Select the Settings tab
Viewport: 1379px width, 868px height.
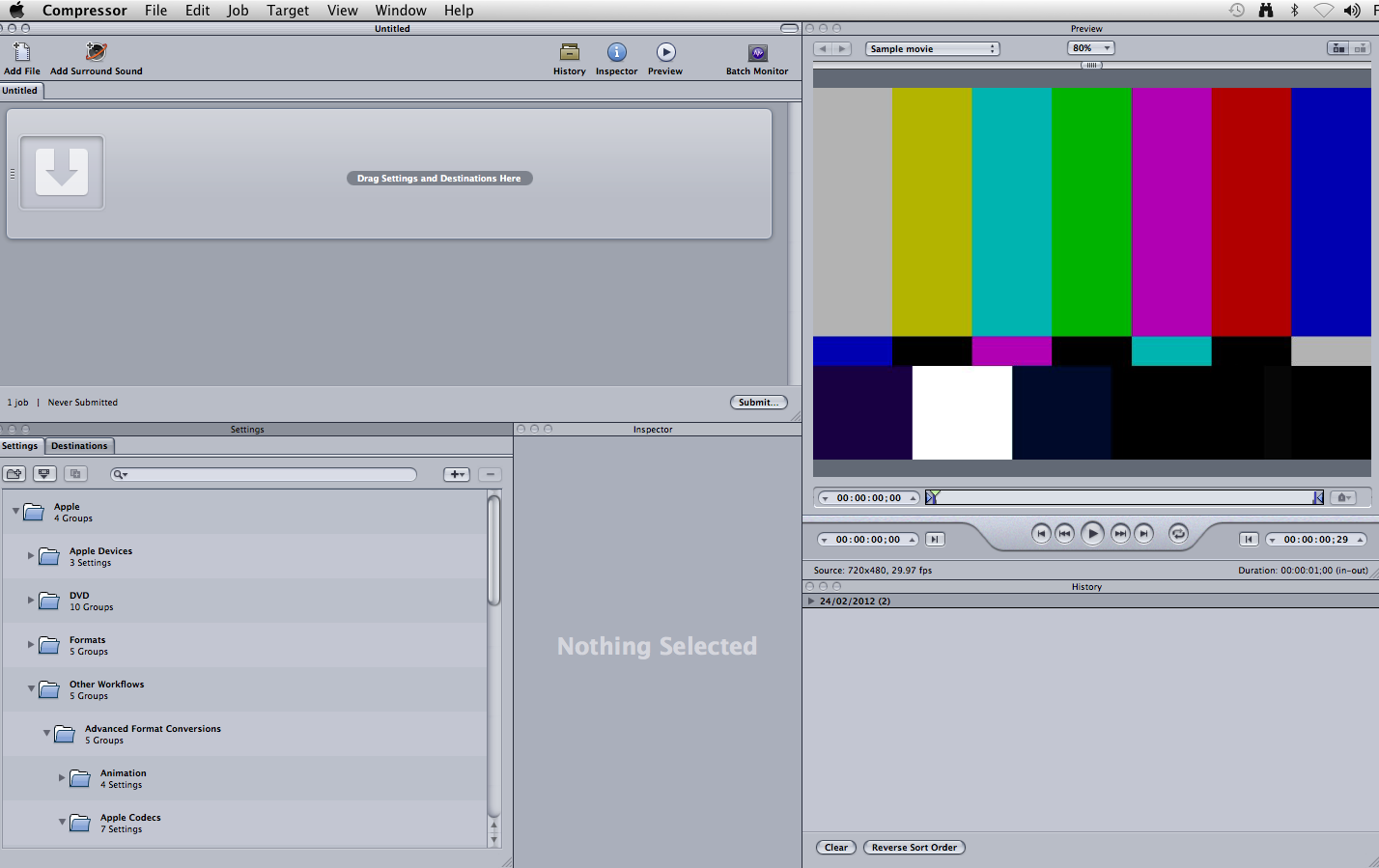[x=20, y=446]
